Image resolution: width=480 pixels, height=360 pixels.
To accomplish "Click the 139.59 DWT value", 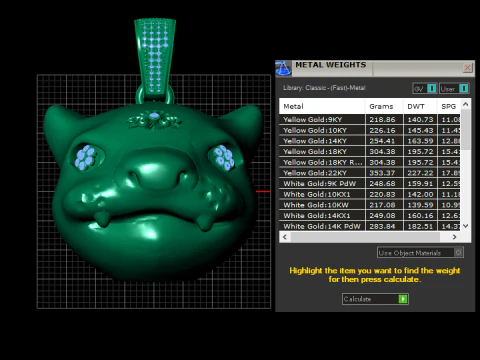I will tap(420, 205).
